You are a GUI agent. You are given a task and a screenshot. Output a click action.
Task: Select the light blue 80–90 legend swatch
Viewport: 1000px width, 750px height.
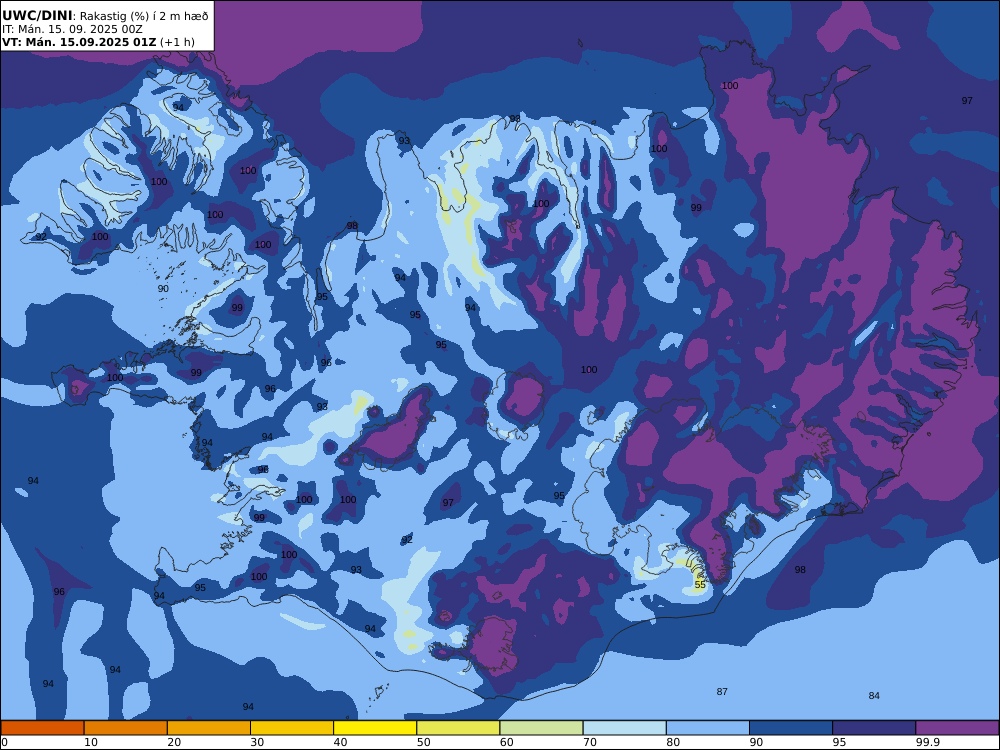(x=708, y=728)
